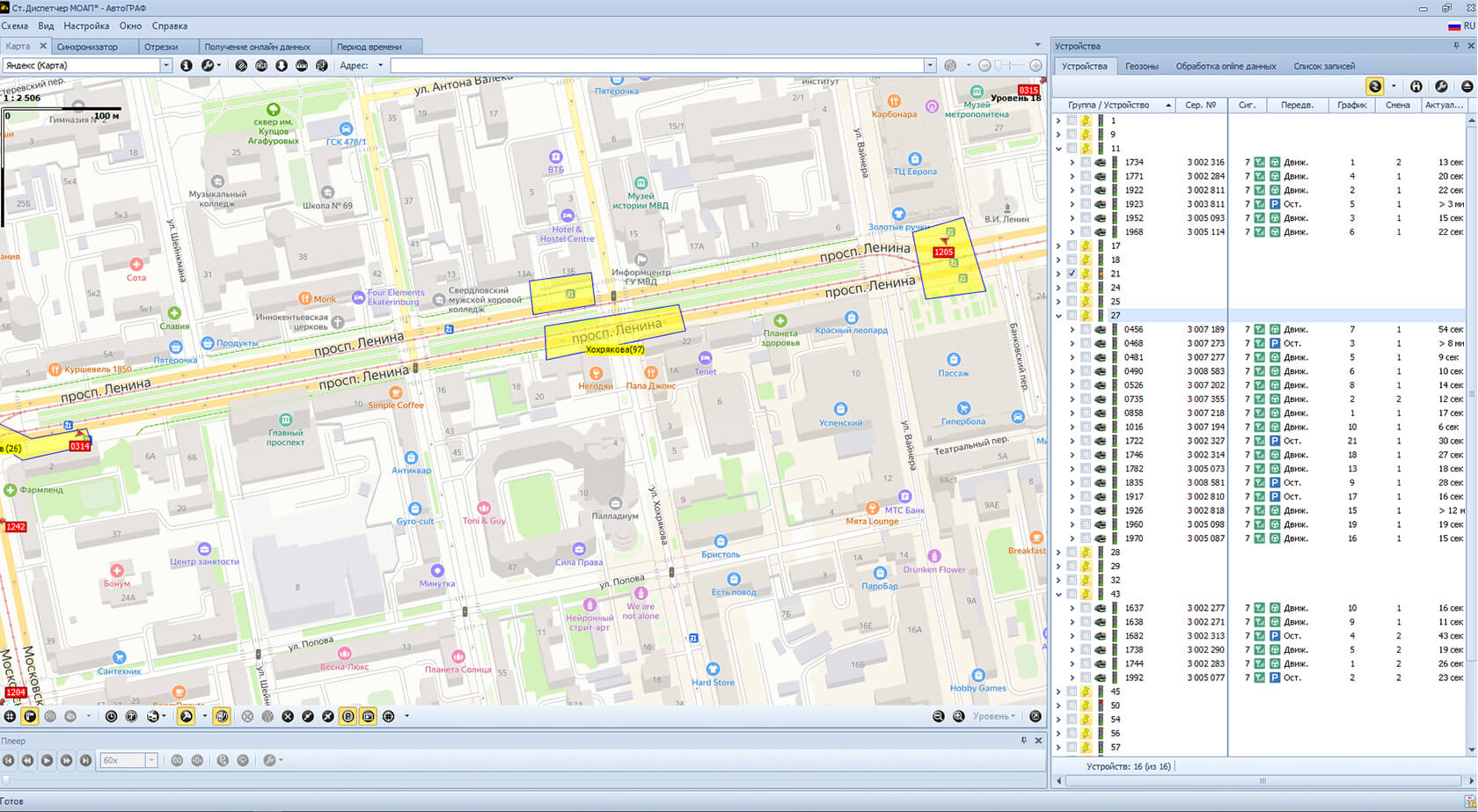
Task: Click the info icon in map toolbar
Action: 186,65
